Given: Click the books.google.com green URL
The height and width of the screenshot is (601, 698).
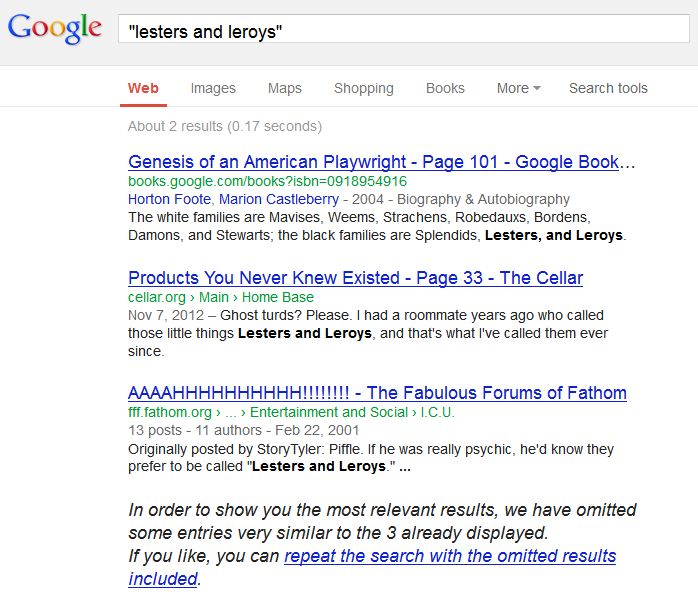Looking at the screenshot, I should coord(267,181).
